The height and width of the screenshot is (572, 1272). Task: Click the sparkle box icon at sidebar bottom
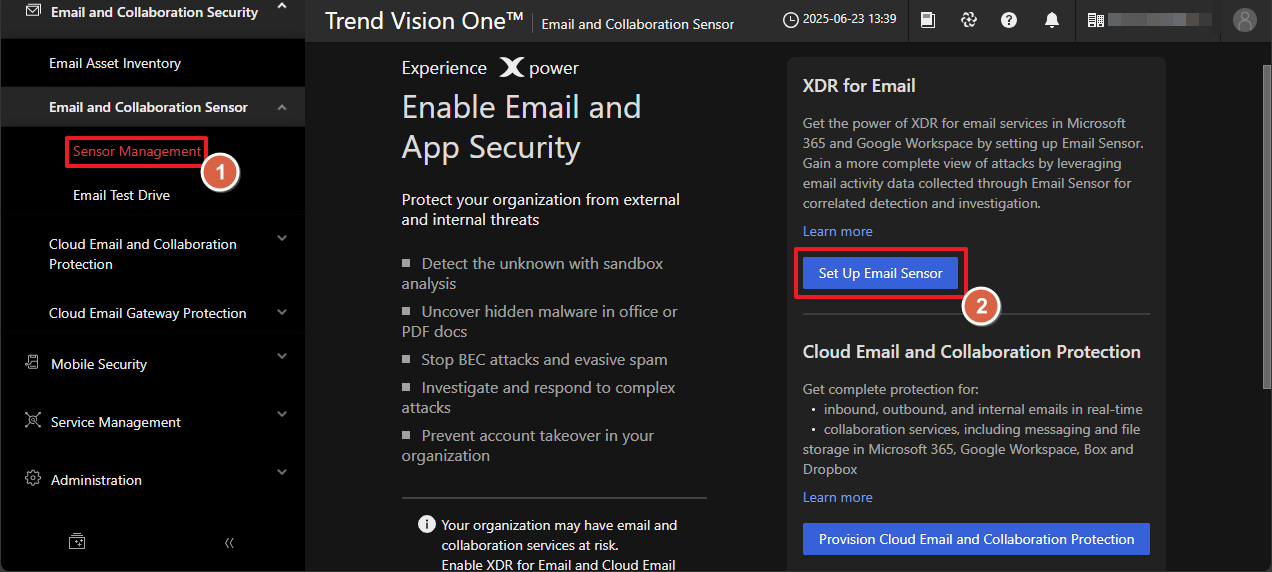coord(77,542)
